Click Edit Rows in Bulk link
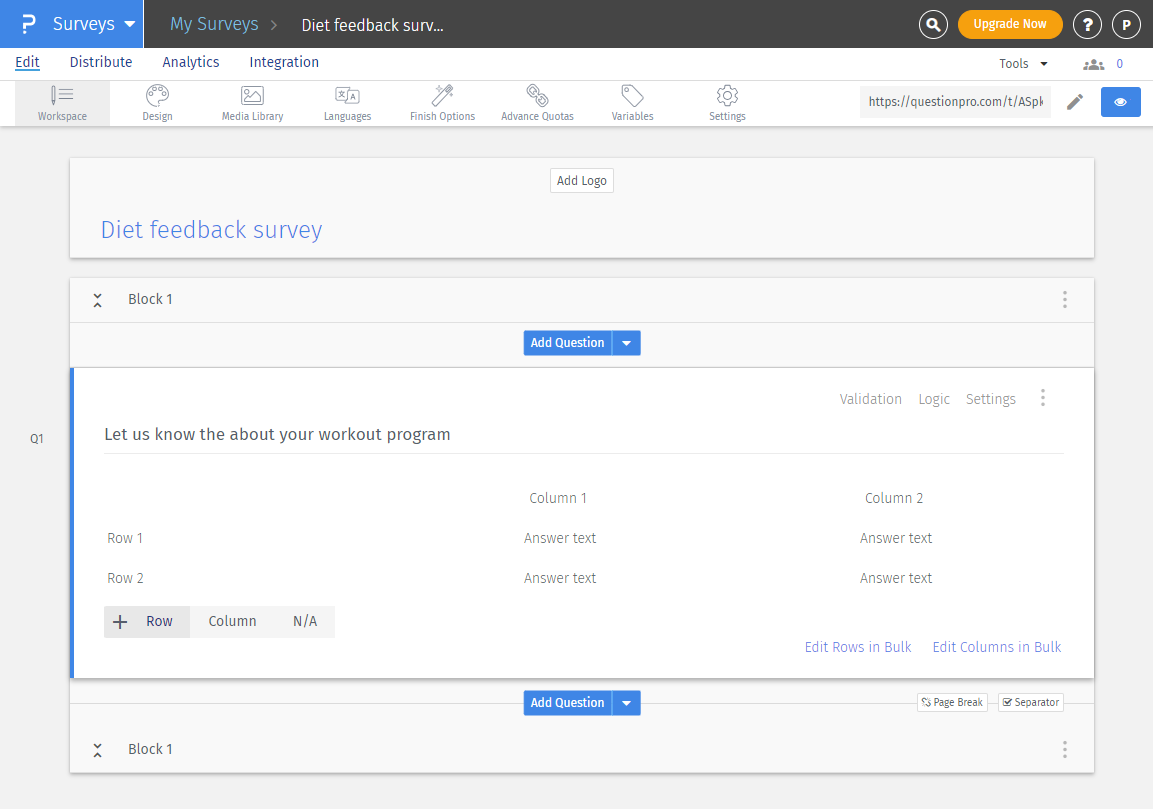 click(857, 647)
